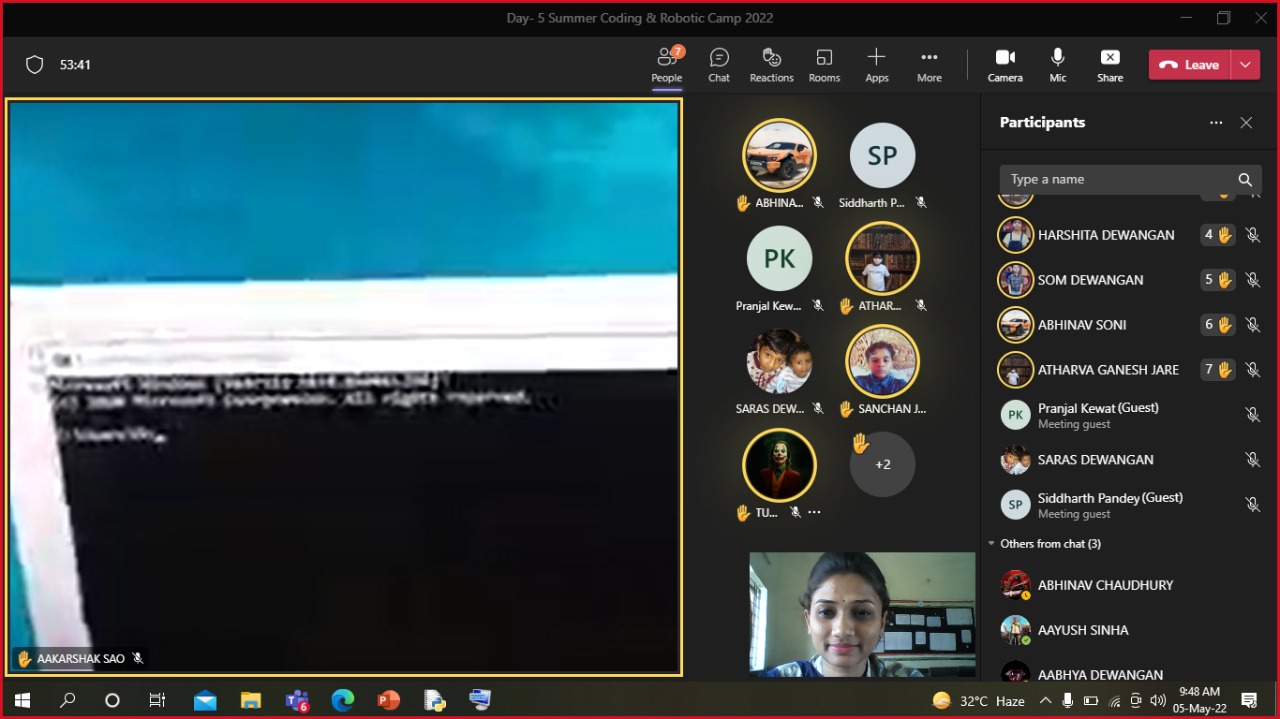The image size is (1280, 719).
Task: Click HARSHITA DEWANGAN avatar in list
Action: pyautogui.click(x=1015, y=235)
